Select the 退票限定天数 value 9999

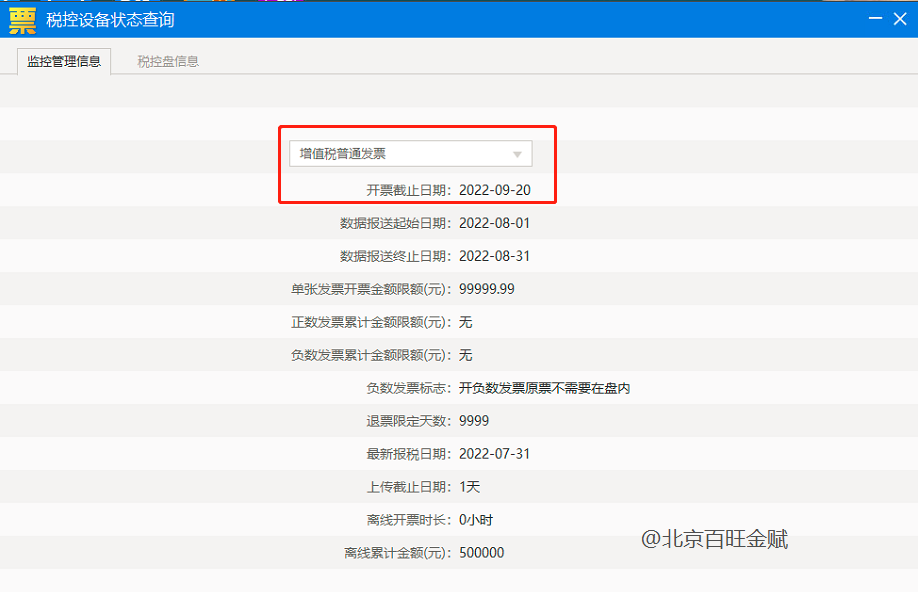click(474, 421)
